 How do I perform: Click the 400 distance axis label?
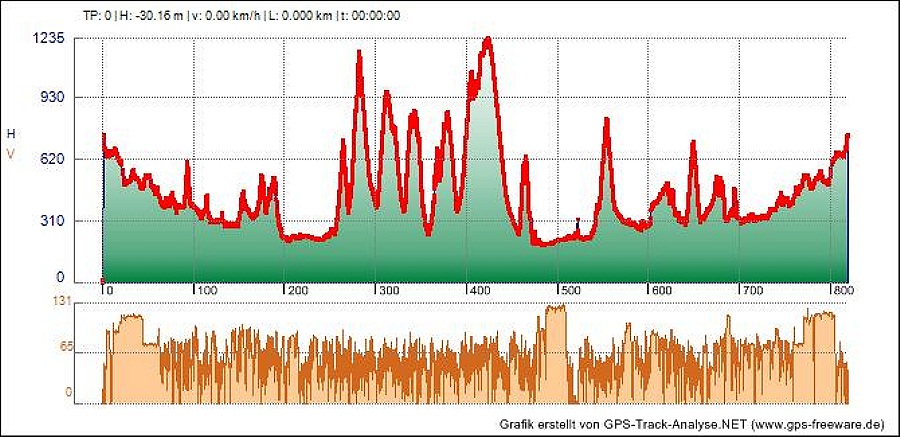[478, 291]
